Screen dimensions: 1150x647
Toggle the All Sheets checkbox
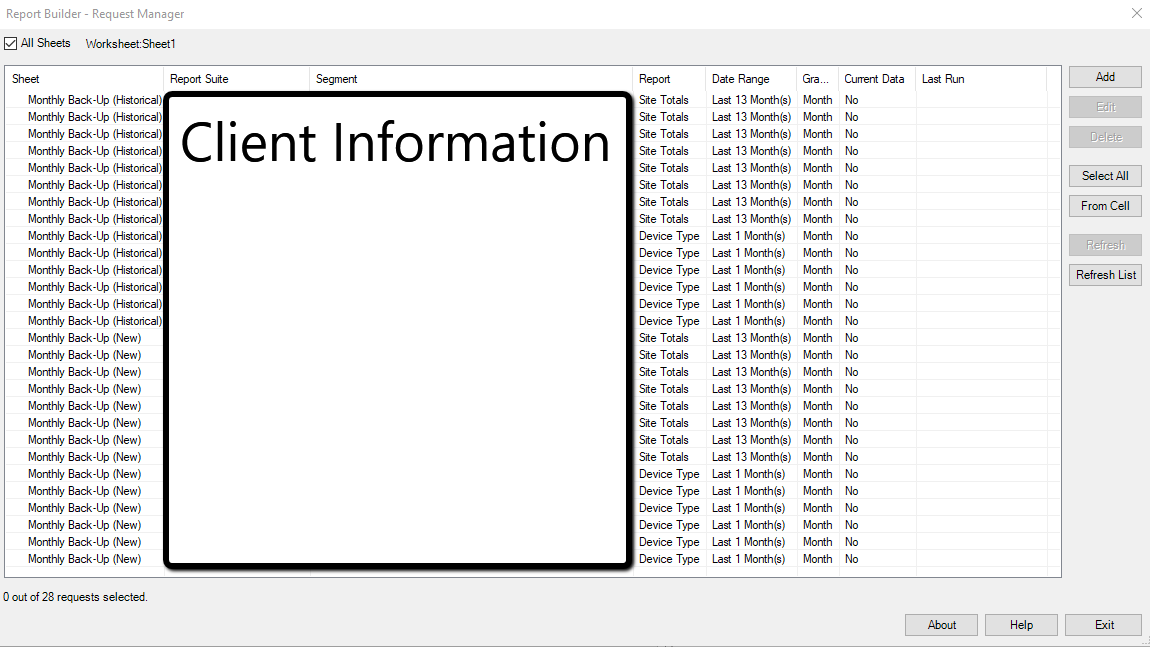(11, 44)
